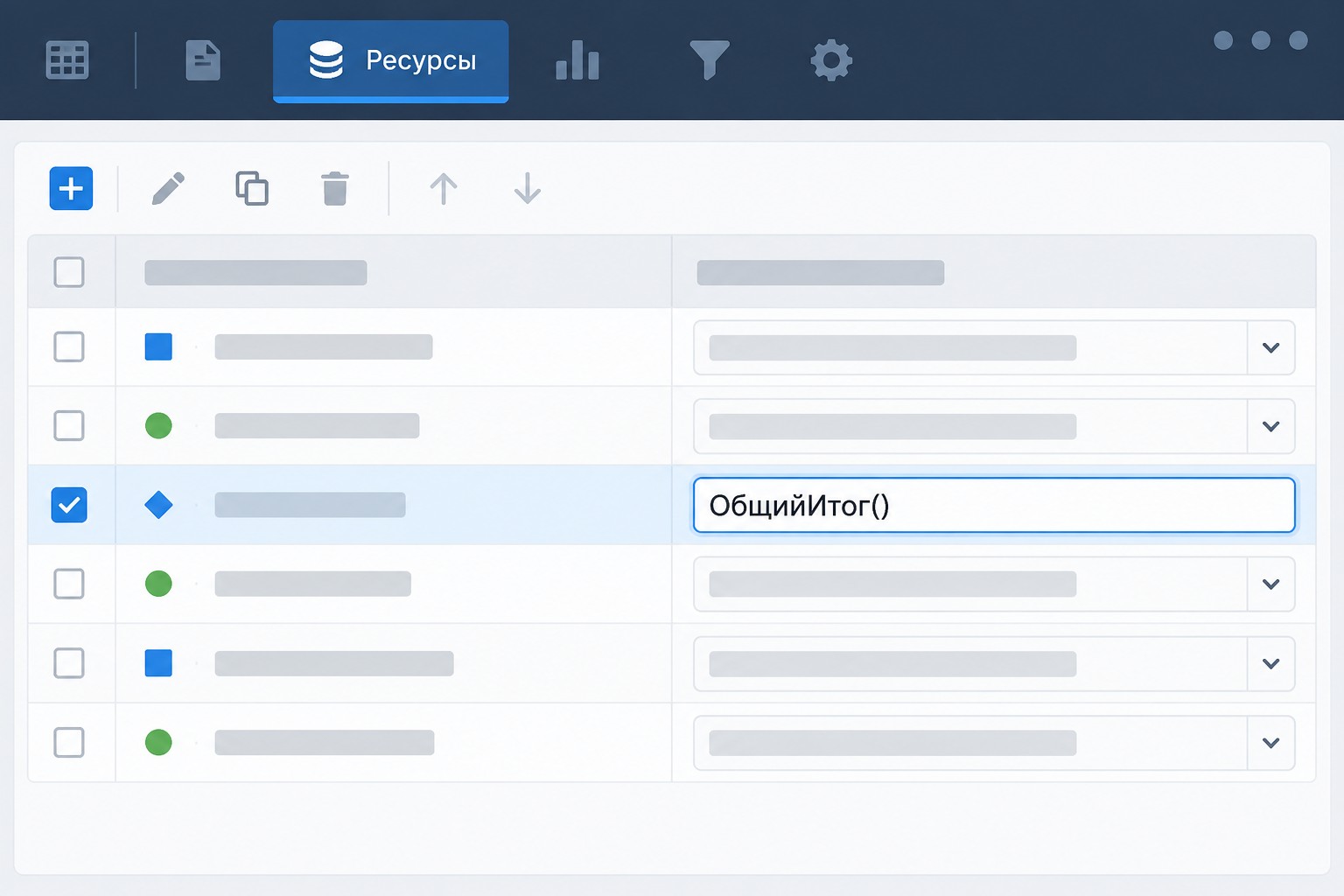Image resolution: width=1344 pixels, height=896 pixels.
Task: Click the green circle icon in the second row
Action: click(x=158, y=426)
